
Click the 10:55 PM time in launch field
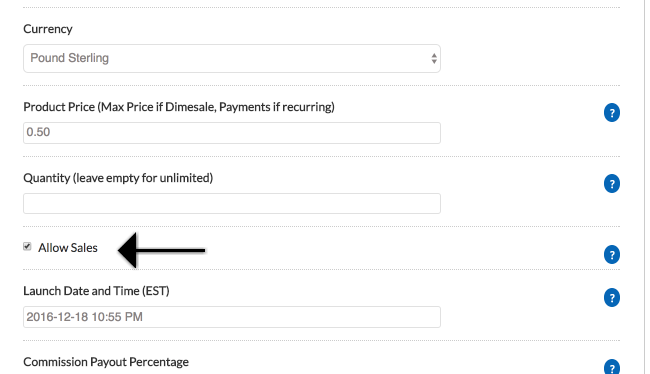[117, 317]
